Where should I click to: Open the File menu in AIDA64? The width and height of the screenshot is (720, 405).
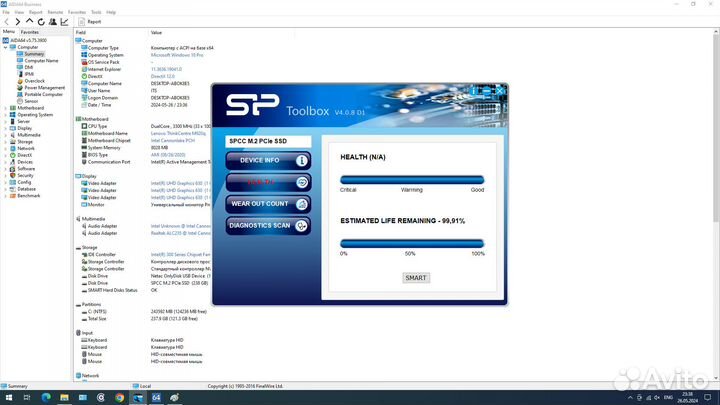[6, 12]
